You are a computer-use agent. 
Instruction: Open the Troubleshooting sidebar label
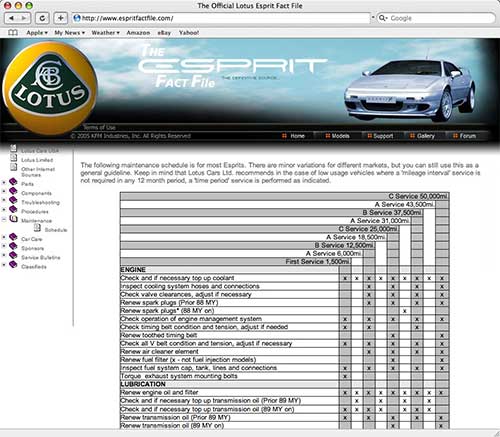click(40, 202)
